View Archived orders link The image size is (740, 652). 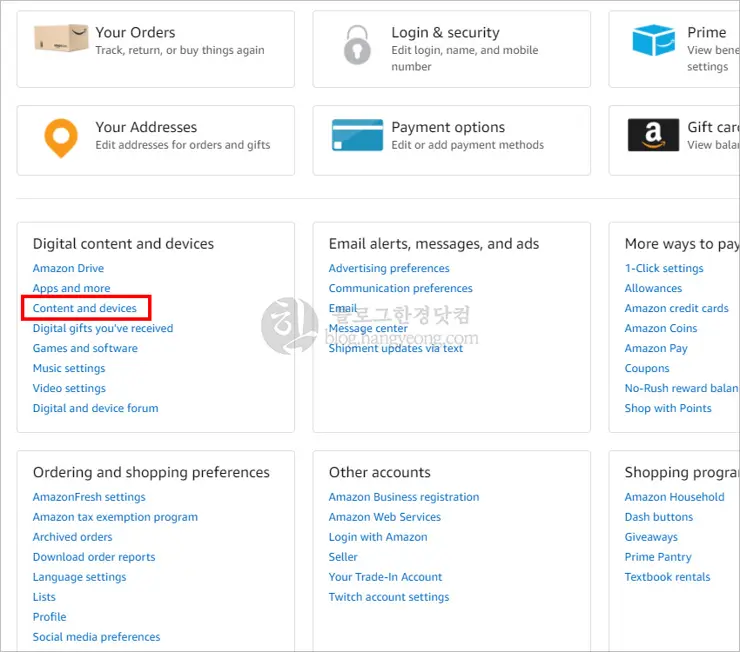pos(72,537)
